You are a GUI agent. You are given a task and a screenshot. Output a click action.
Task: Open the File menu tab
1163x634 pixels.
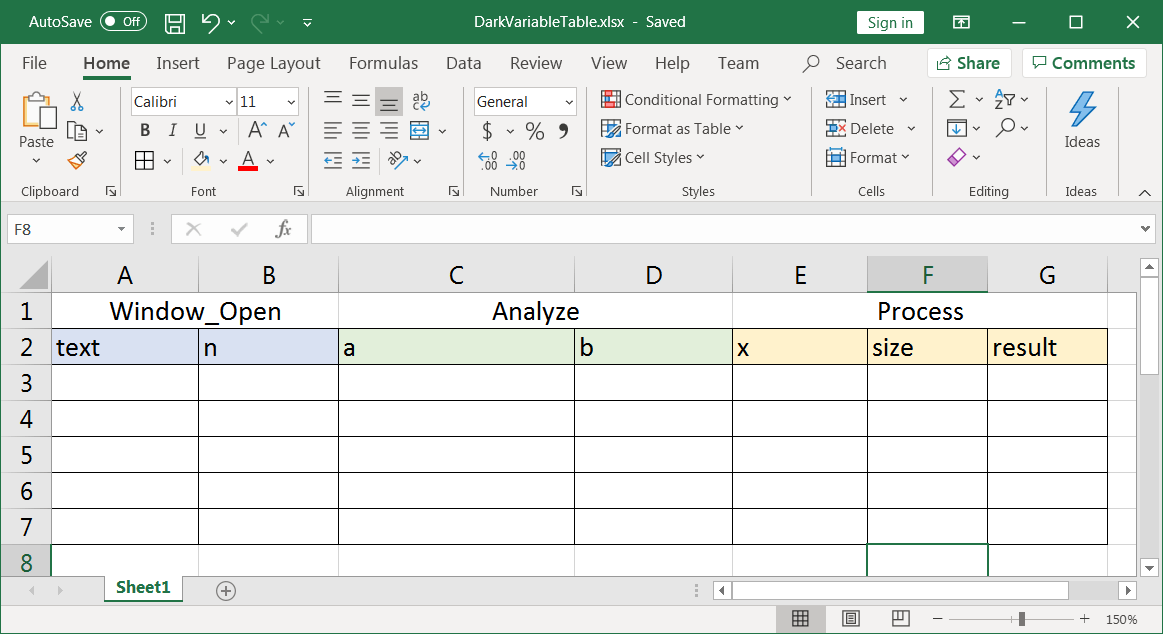coord(34,63)
